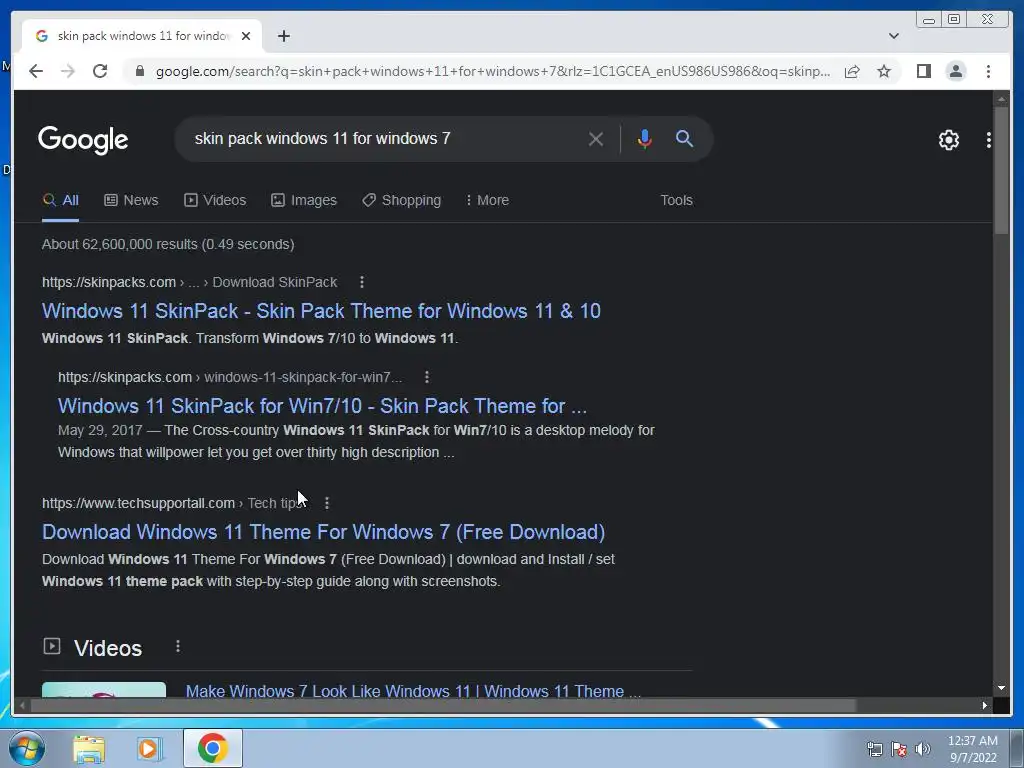Open the network status tray icon
Image resolution: width=1024 pixels, height=768 pixels.
(874, 750)
